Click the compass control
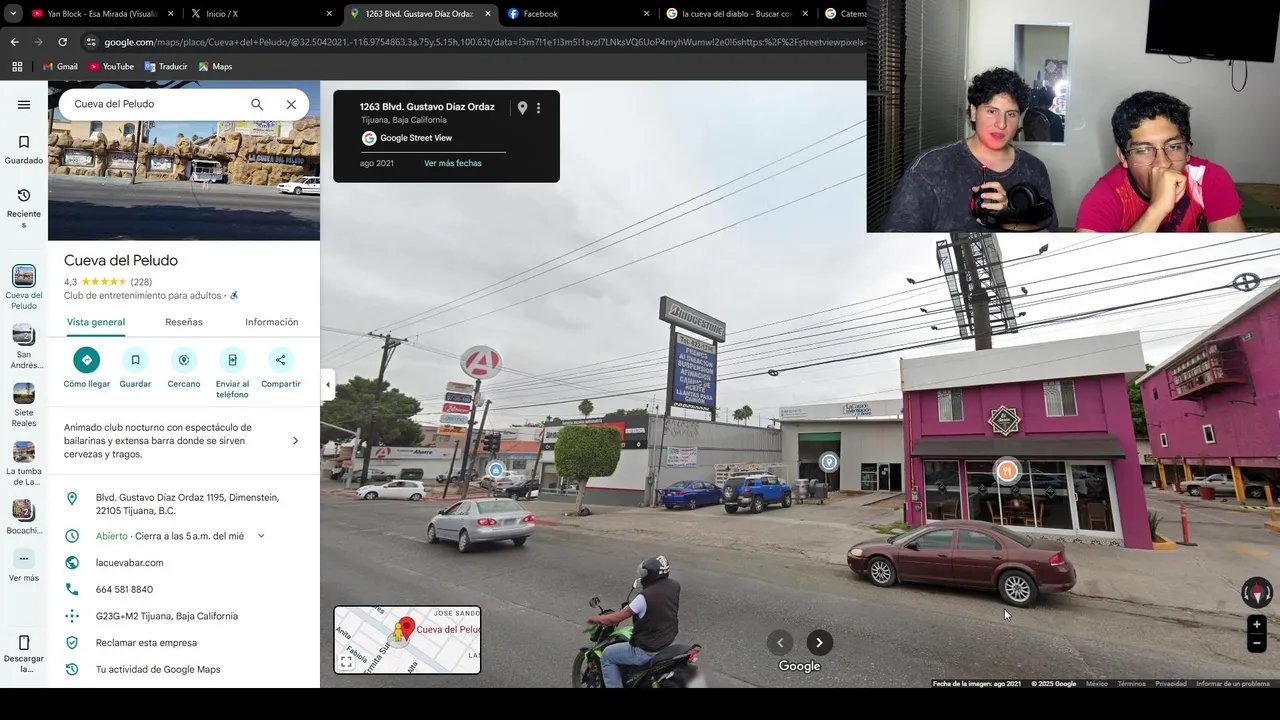Viewport: 1280px width, 720px height. [x=1257, y=593]
